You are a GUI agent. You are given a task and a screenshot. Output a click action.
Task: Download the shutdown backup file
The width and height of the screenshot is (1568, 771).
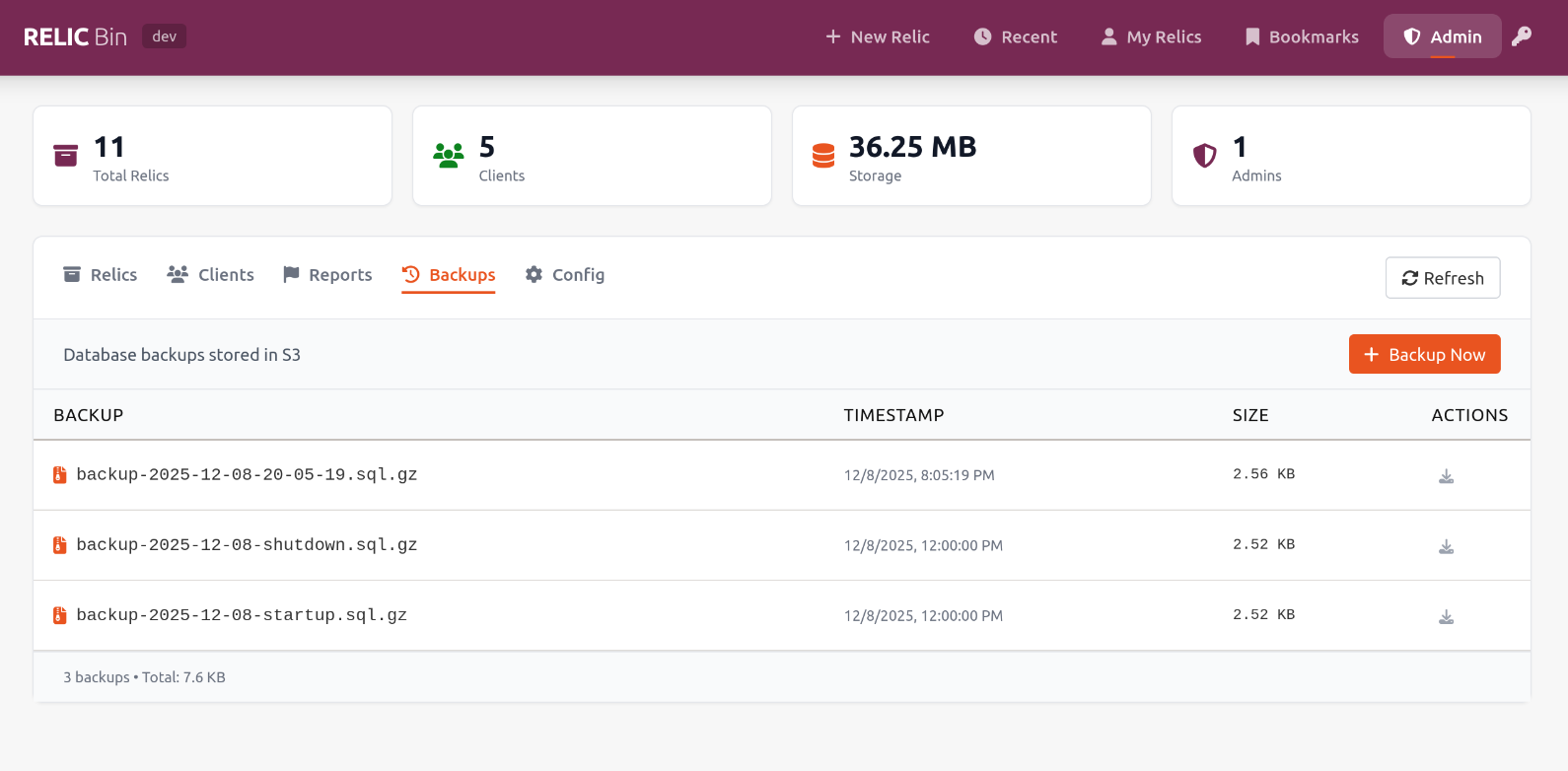click(1446, 546)
